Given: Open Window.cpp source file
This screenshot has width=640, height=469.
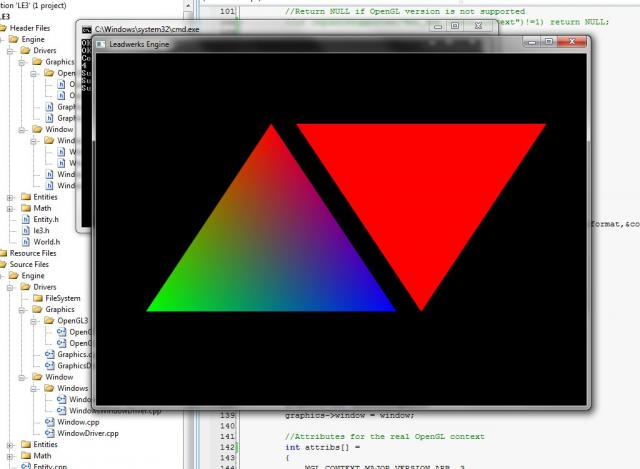Looking at the screenshot, I should (76, 422).
